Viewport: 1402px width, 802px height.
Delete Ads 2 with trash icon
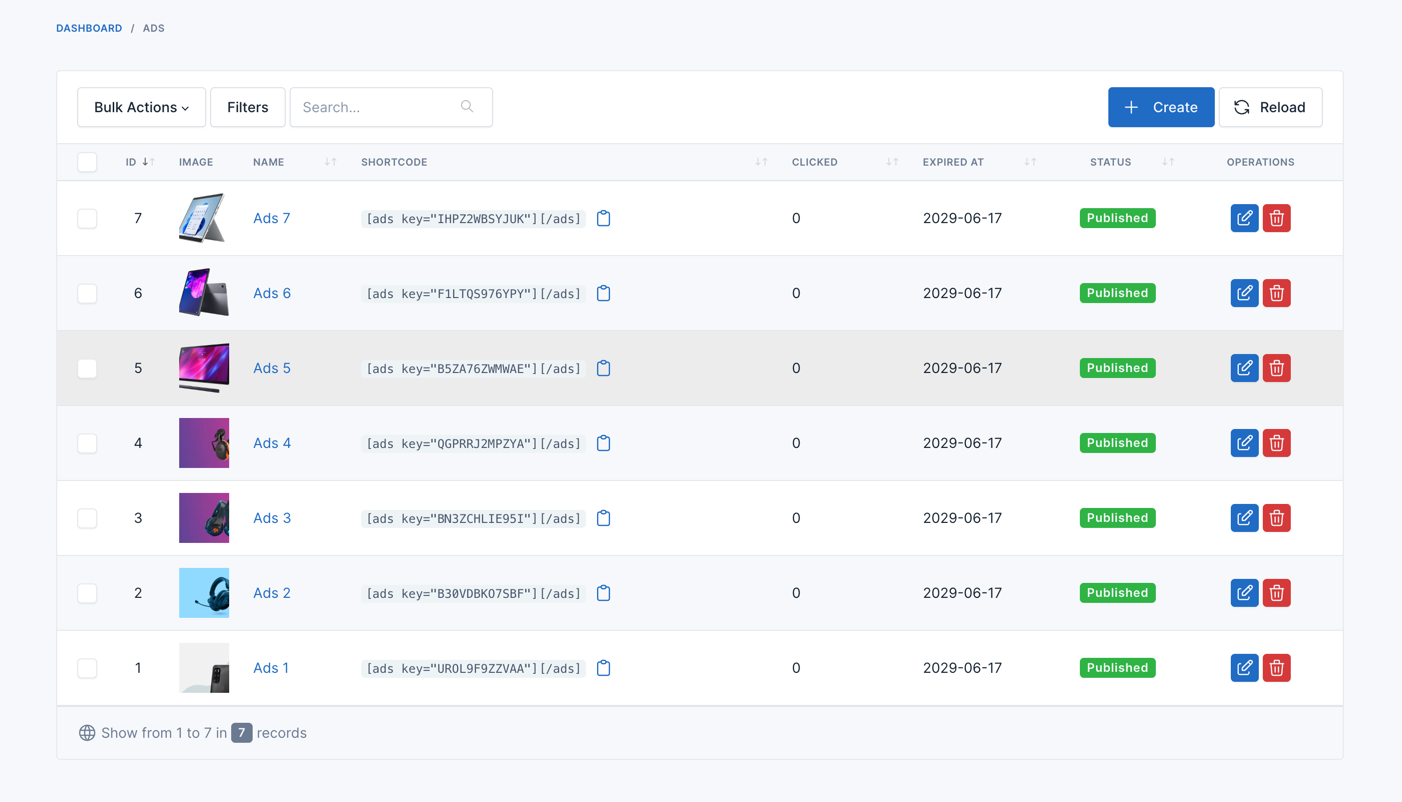[1276, 593]
